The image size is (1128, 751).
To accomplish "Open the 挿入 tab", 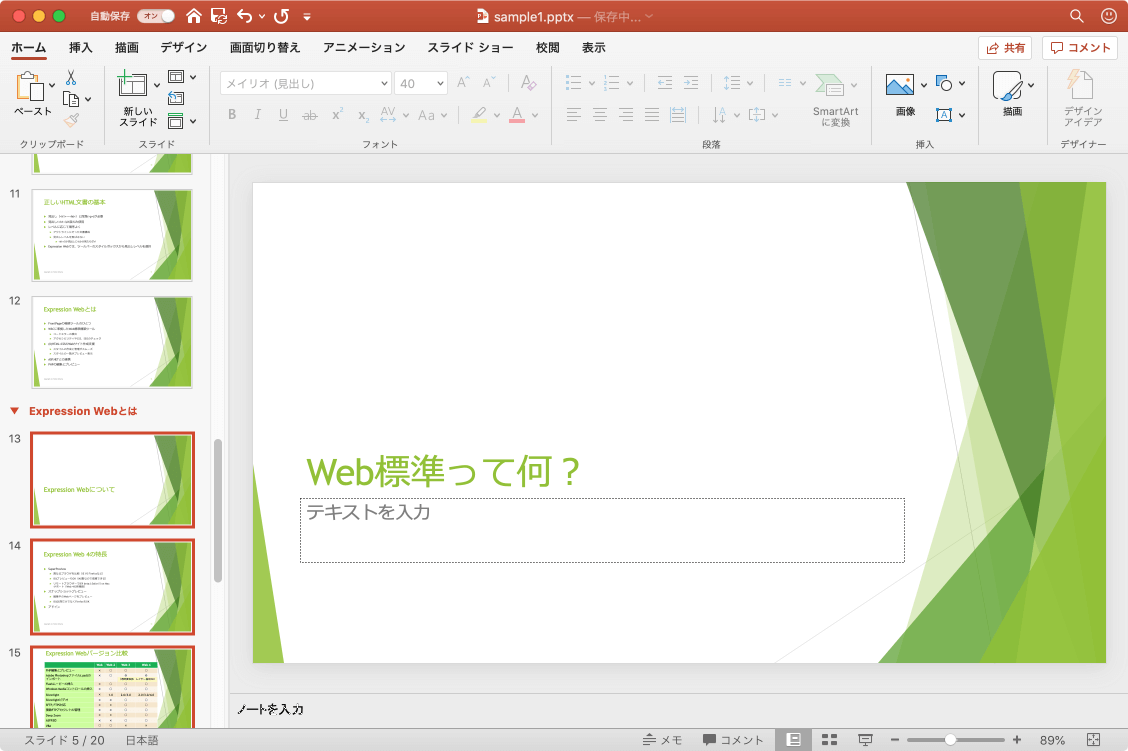I will tap(81, 47).
